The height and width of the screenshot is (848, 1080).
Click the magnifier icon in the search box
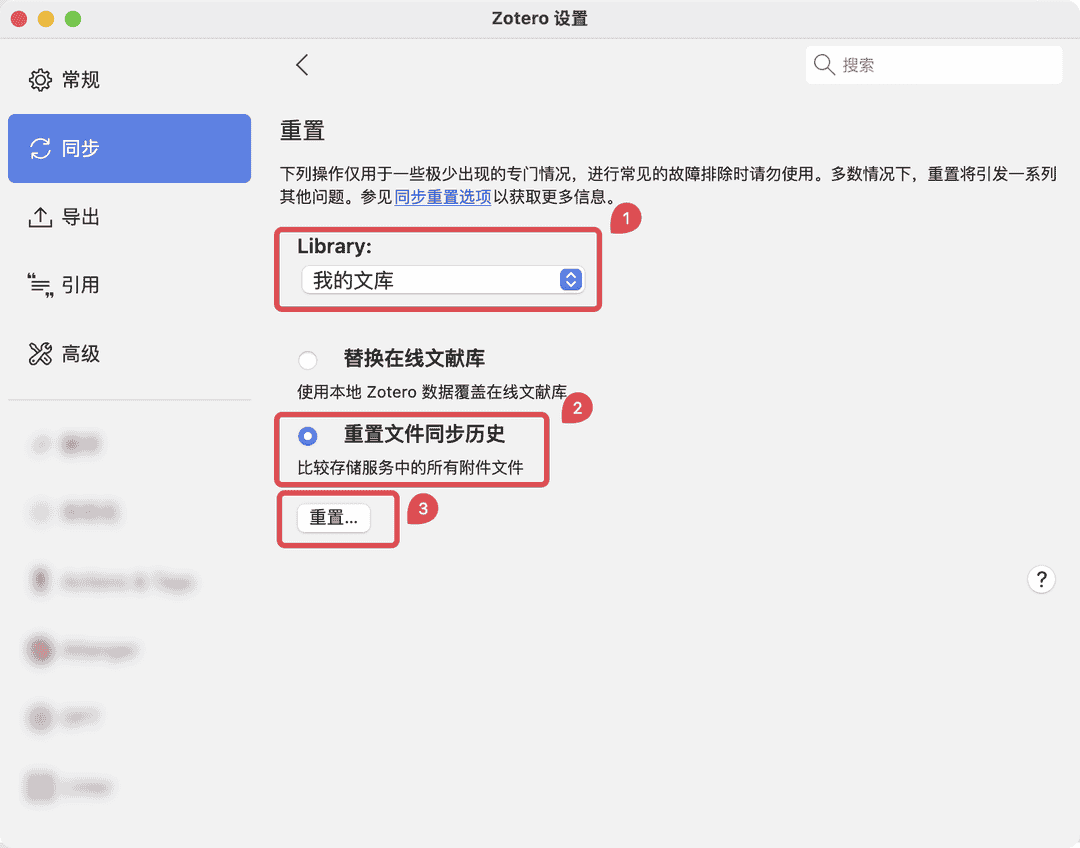point(824,64)
